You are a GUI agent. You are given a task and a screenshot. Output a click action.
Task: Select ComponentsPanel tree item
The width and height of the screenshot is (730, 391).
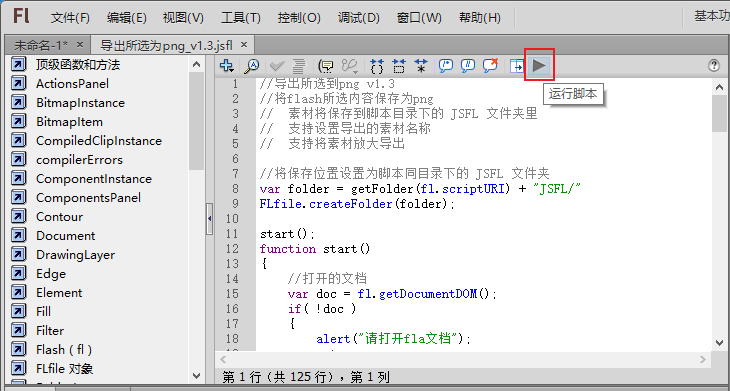point(88,198)
